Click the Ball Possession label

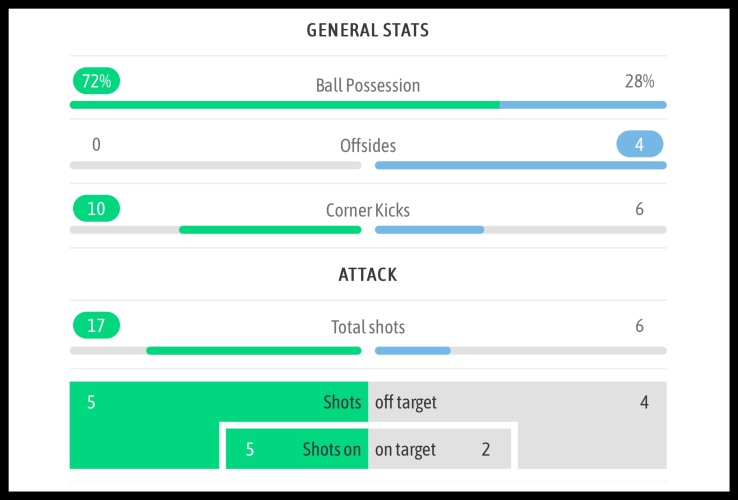coord(368,86)
